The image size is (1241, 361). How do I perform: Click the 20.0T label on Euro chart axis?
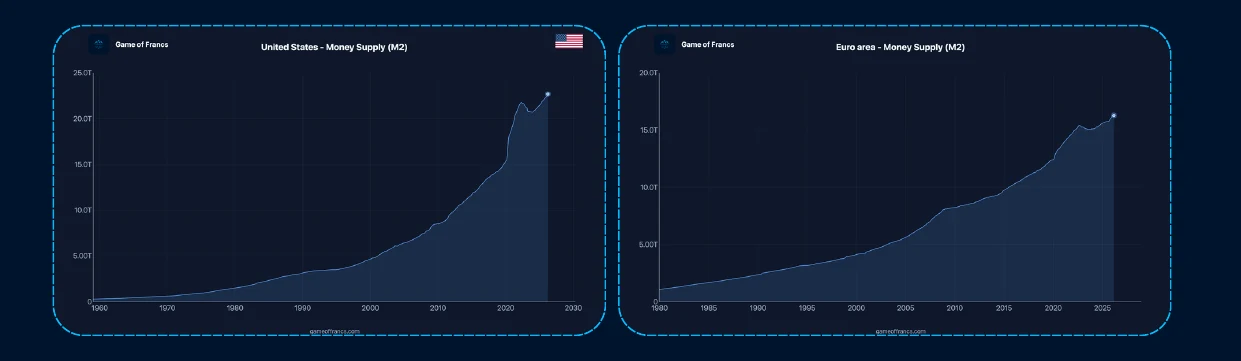[648, 73]
